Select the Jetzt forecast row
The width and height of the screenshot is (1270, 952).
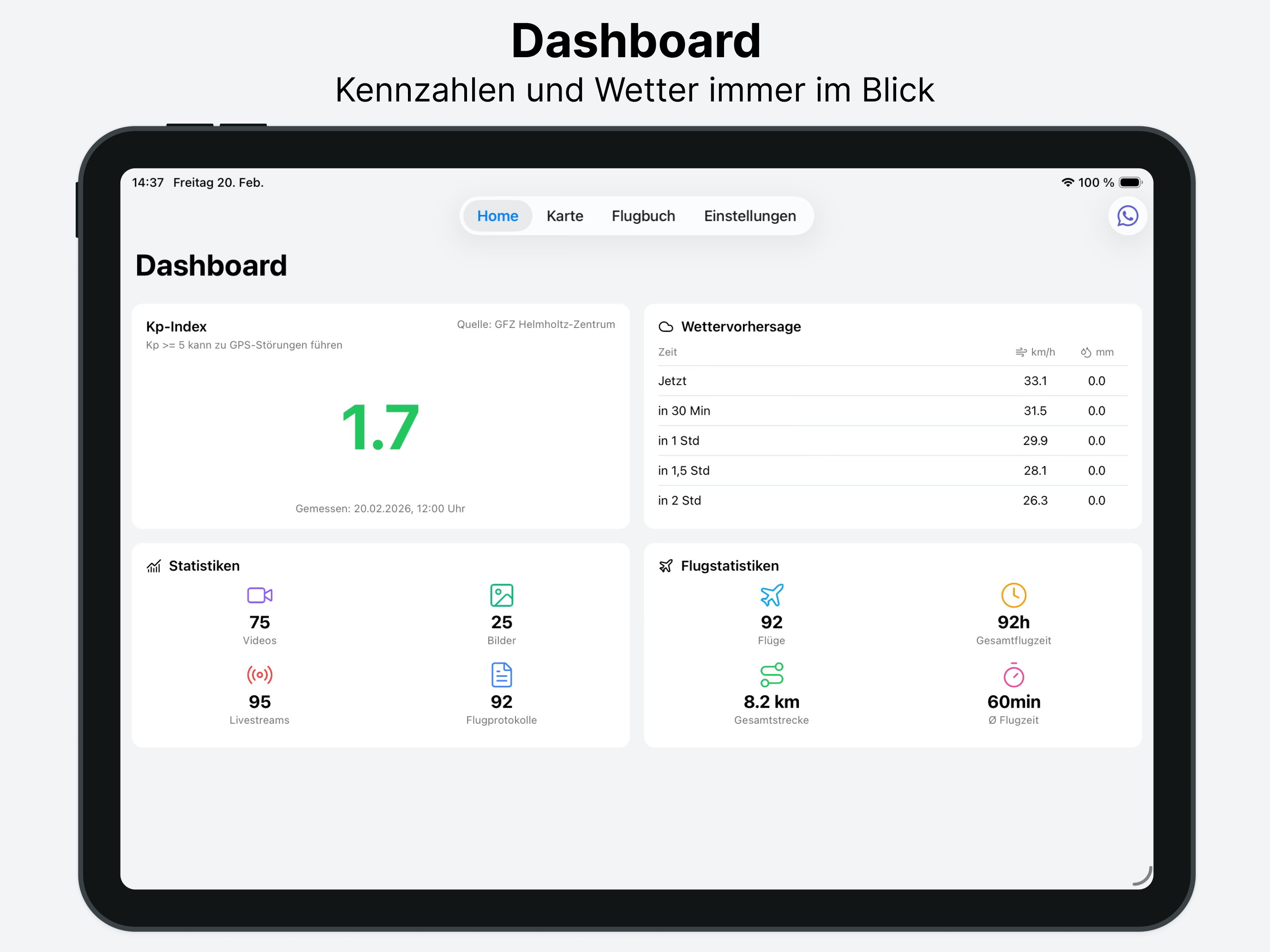click(x=892, y=381)
